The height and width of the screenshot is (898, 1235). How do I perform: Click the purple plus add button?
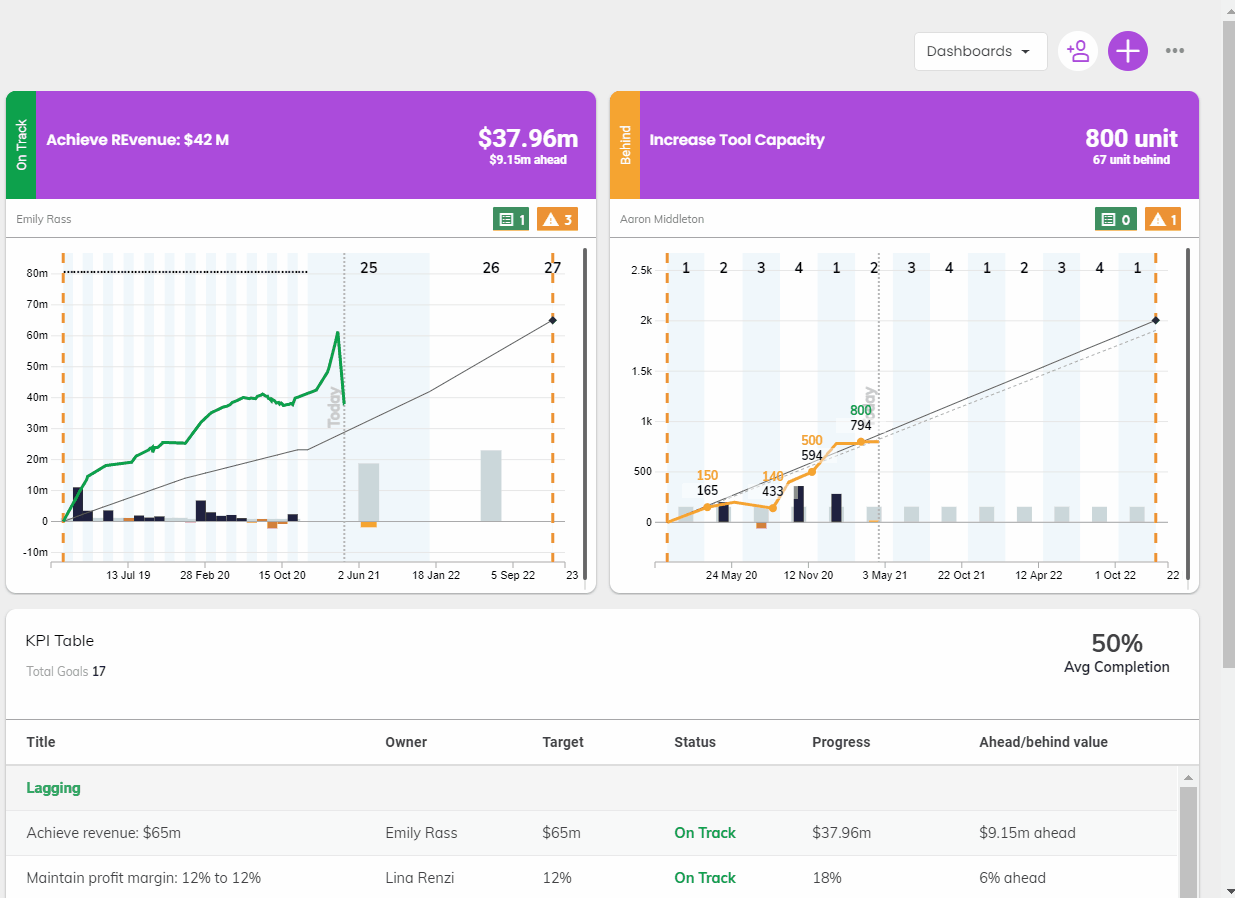click(1127, 51)
